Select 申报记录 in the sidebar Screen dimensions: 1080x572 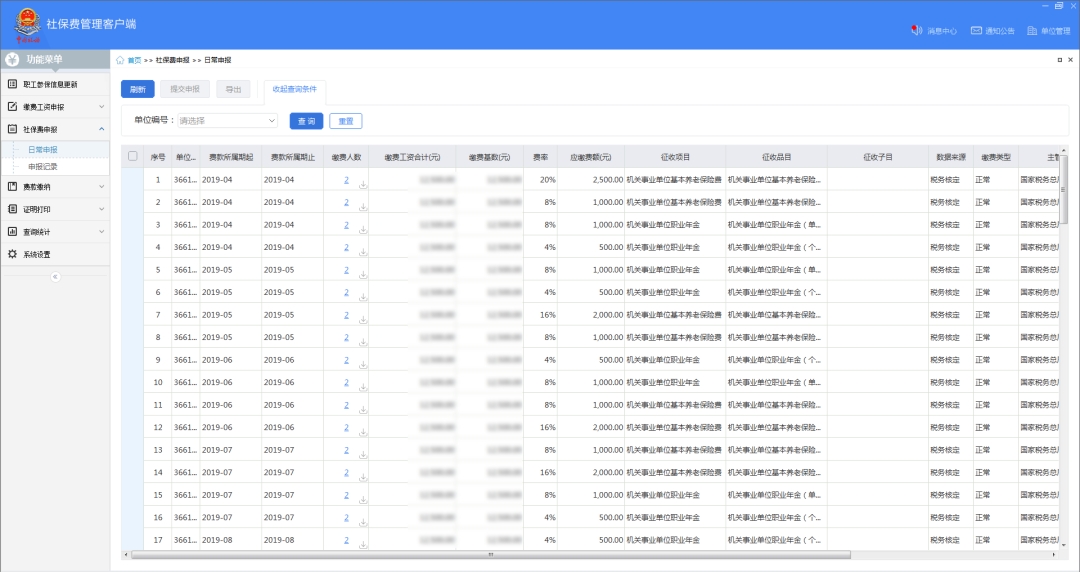43,166
